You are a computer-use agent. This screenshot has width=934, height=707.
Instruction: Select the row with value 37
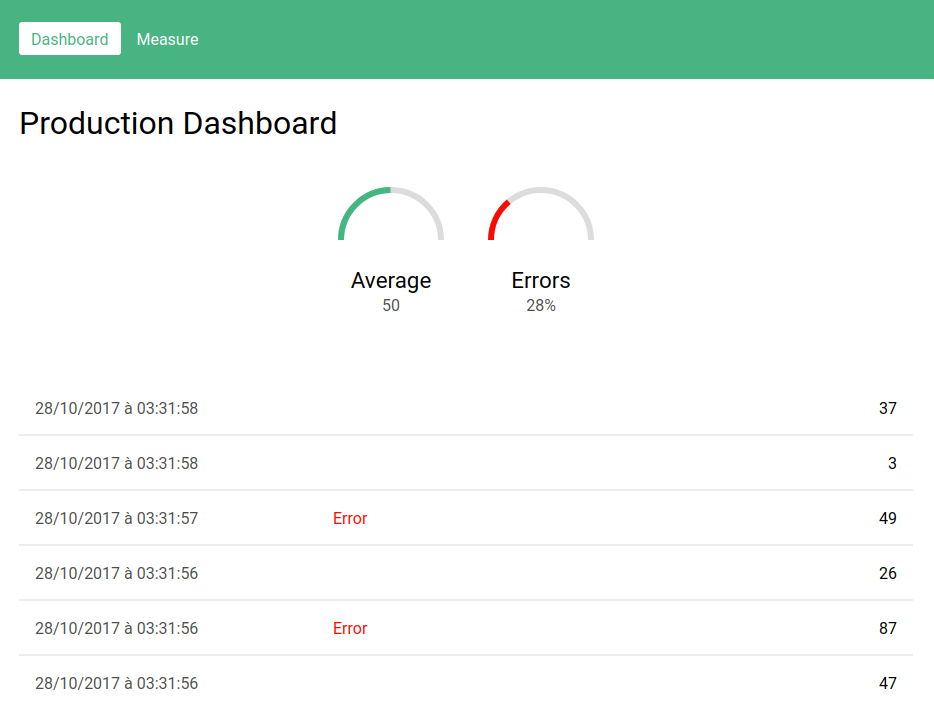pos(466,408)
